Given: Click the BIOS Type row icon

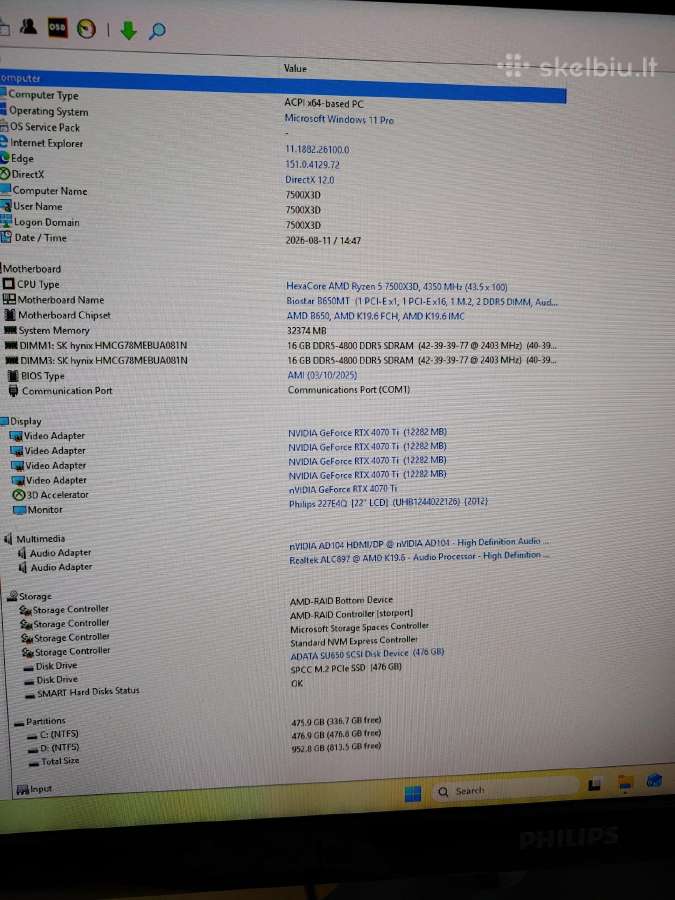Looking at the screenshot, I should 13,375.
